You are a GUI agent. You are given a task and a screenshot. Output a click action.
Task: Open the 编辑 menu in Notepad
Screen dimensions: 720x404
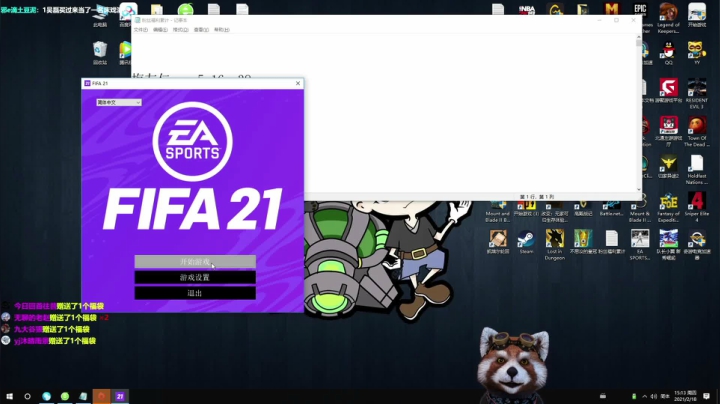click(160, 30)
